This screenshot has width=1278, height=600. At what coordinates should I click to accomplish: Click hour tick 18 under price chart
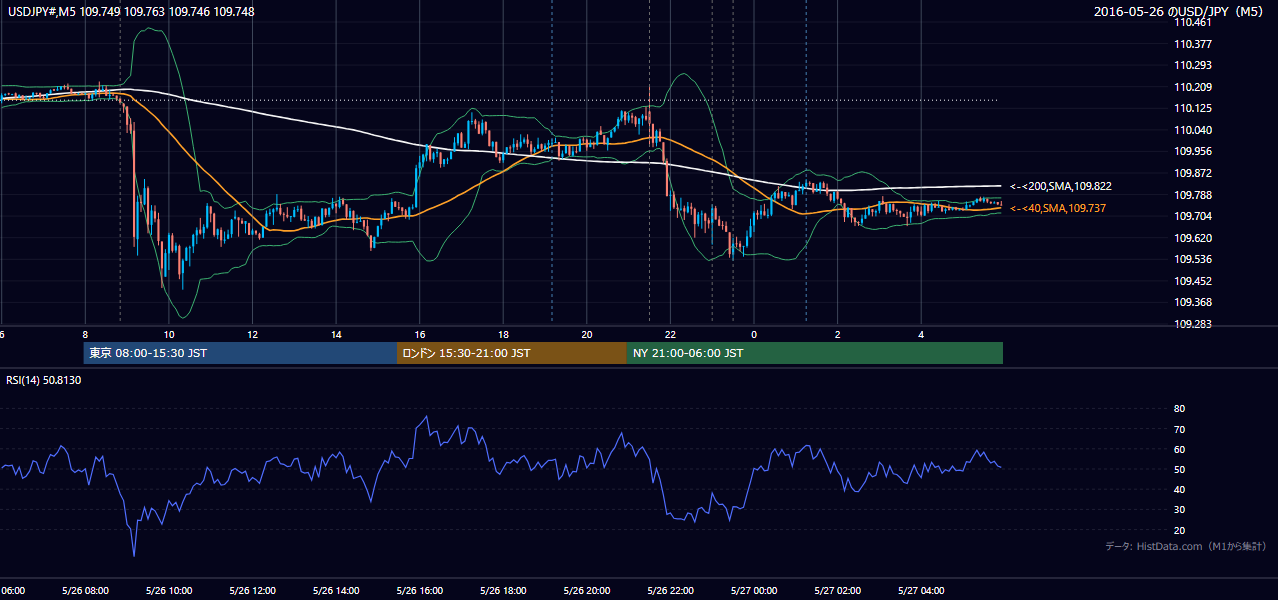(x=503, y=334)
